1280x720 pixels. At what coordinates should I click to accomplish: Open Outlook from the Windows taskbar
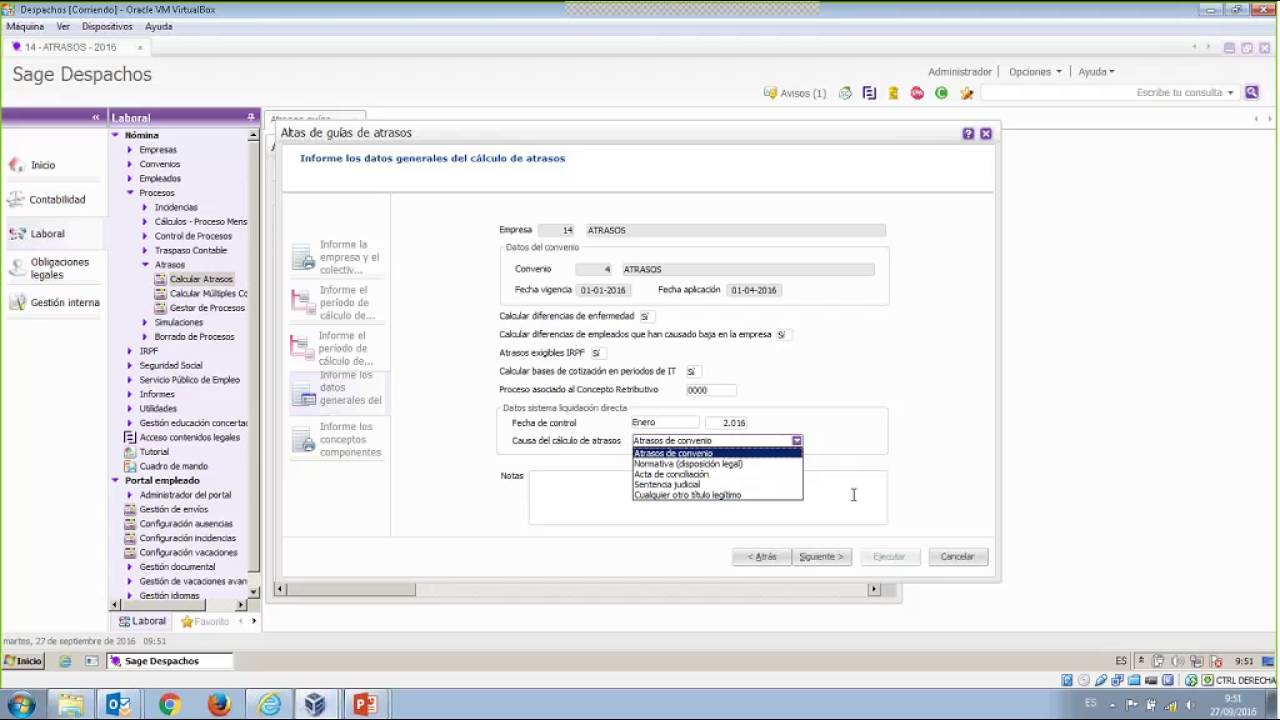point(118,705)
